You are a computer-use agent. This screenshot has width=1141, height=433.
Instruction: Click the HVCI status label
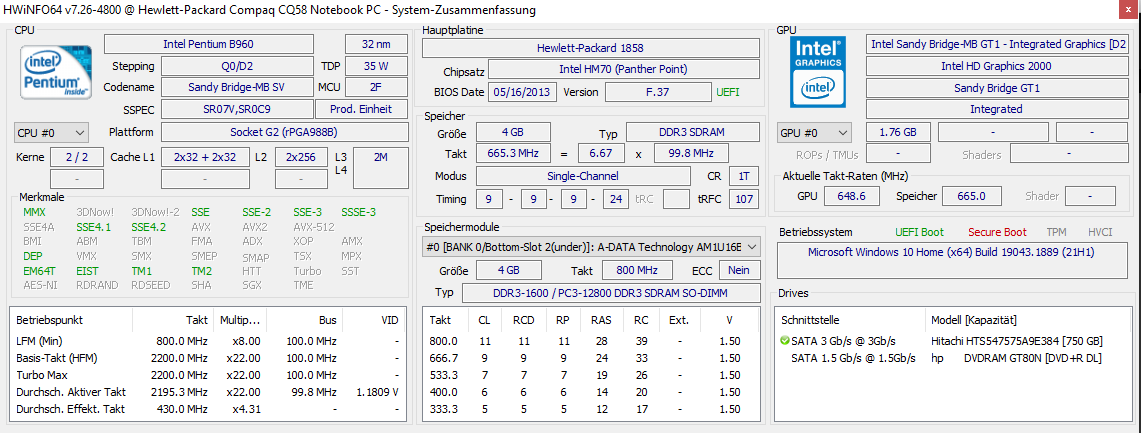click(x=1100, y=232)
